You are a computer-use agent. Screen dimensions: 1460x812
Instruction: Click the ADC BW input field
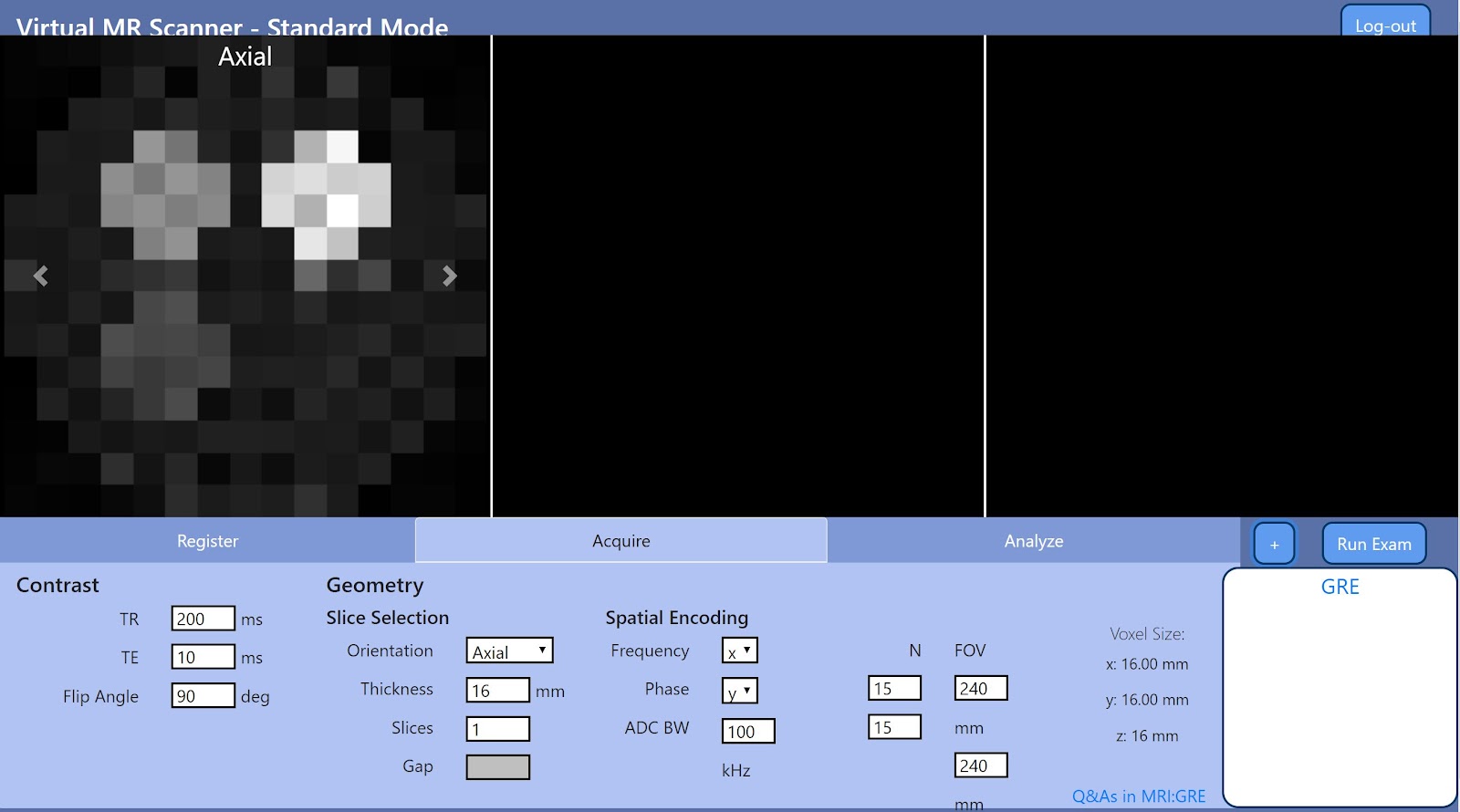pos(748,731)
